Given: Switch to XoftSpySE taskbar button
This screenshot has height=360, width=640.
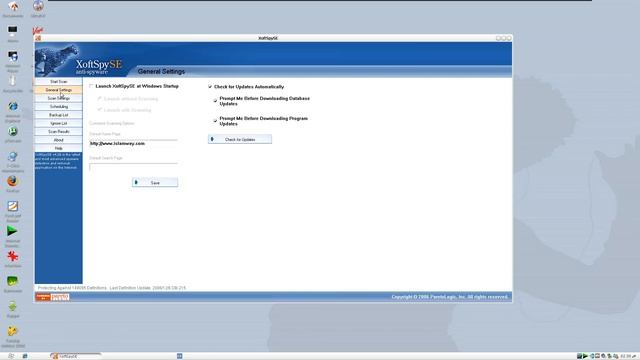Looking at the screenshot, I should [76, 356].
